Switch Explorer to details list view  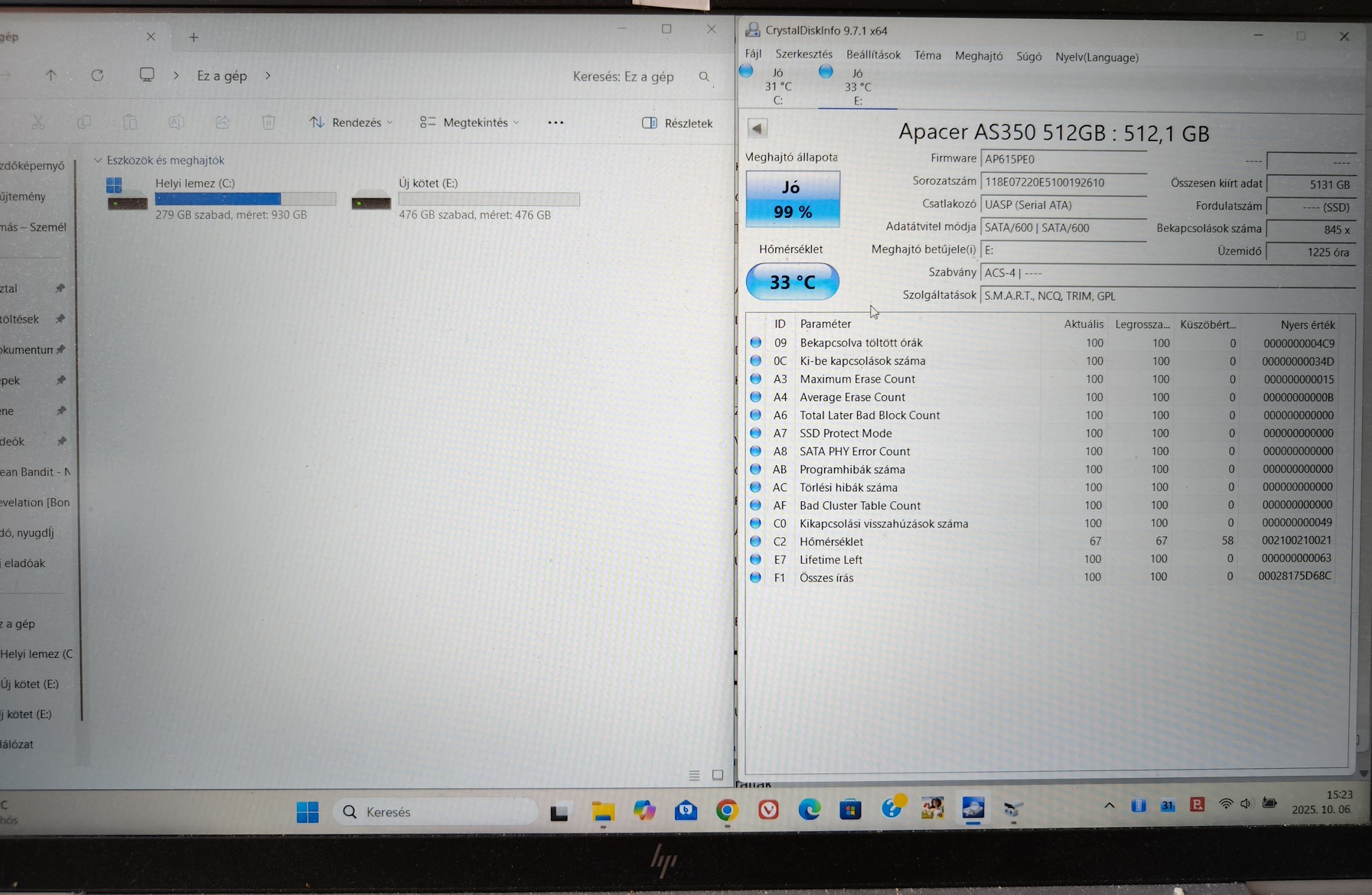[x=694, y=776]
